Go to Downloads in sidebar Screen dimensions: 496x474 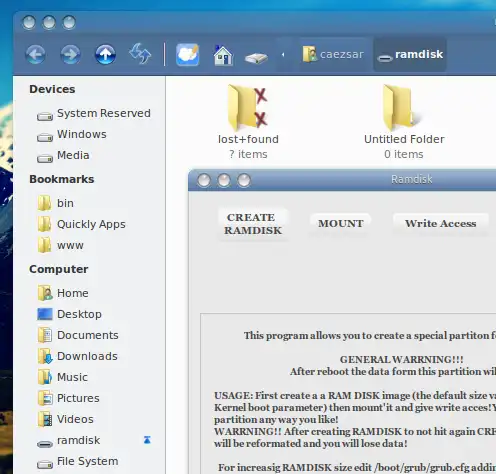pyautogui.click(x=78, y=356)
